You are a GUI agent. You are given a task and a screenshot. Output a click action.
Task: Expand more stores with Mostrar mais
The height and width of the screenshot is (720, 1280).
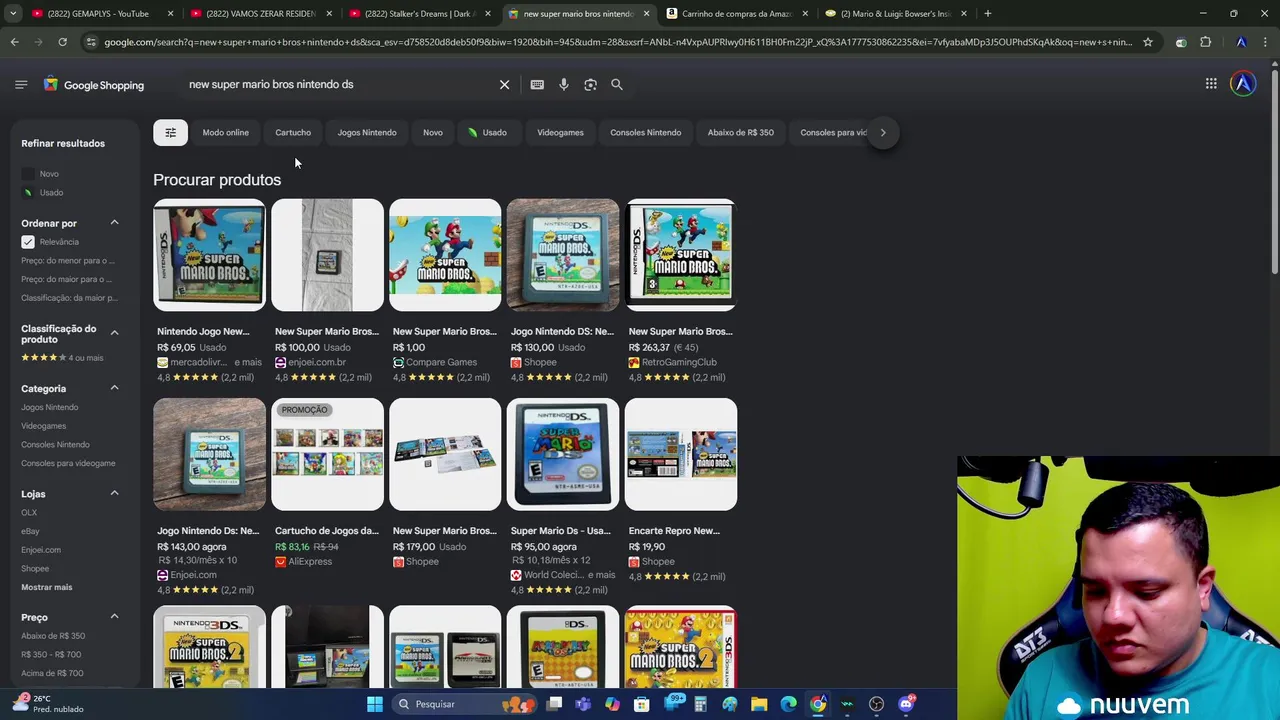pos(47,587)
